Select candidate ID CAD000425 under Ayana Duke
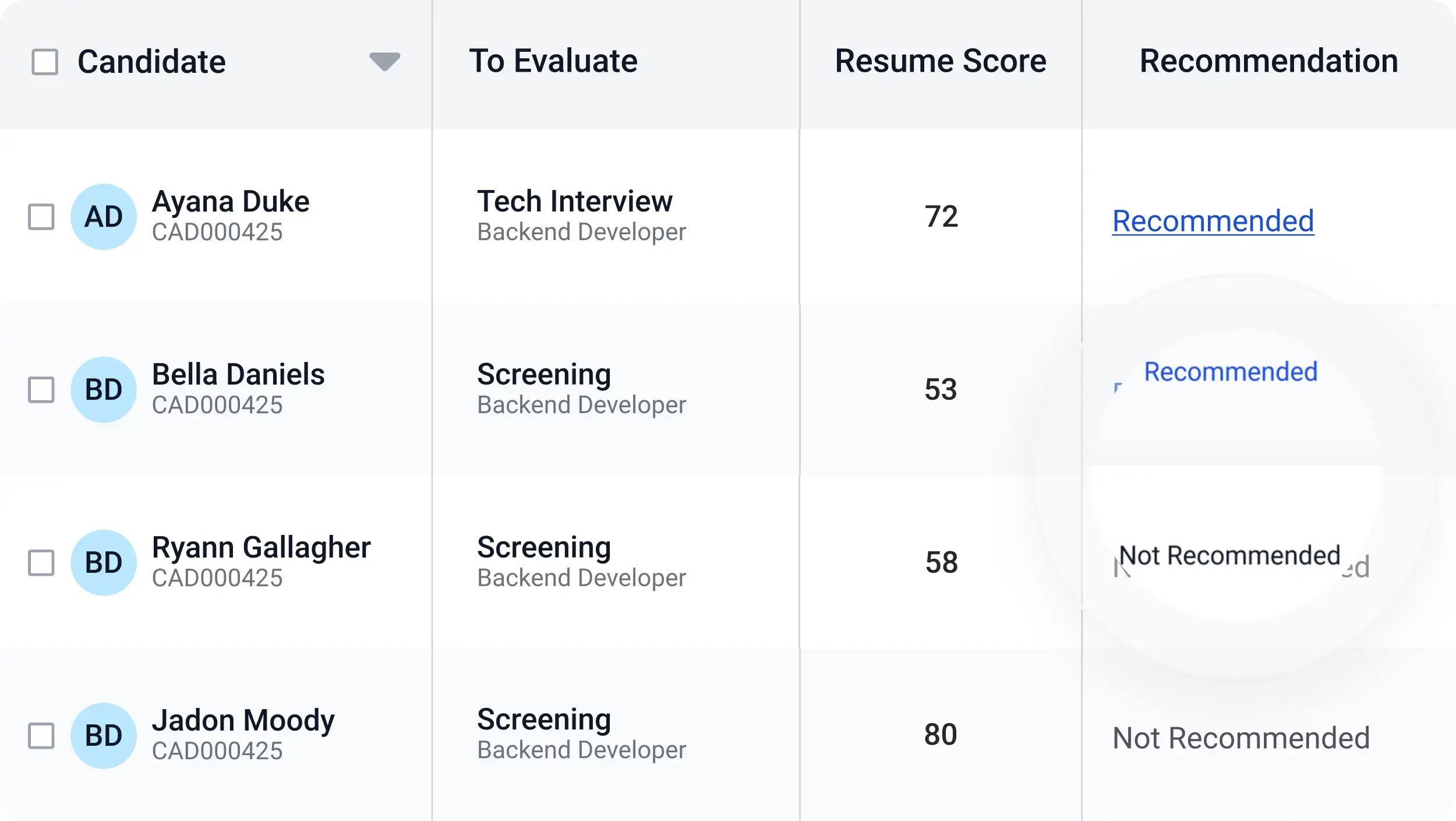Viewport: 1456px width, 821px height. [x=217, y=232]
